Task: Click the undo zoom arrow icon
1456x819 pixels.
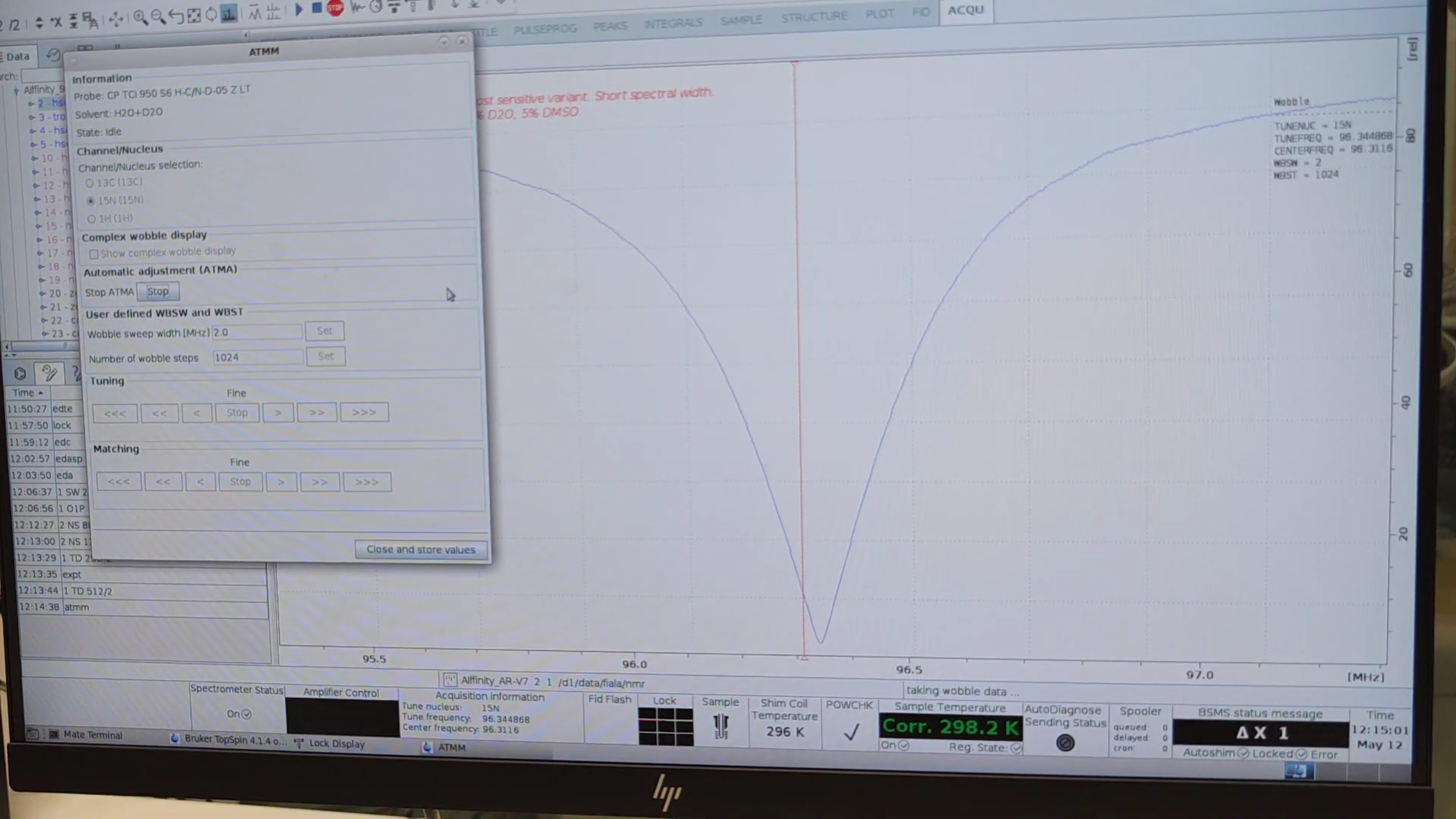Action: [176, 16]
